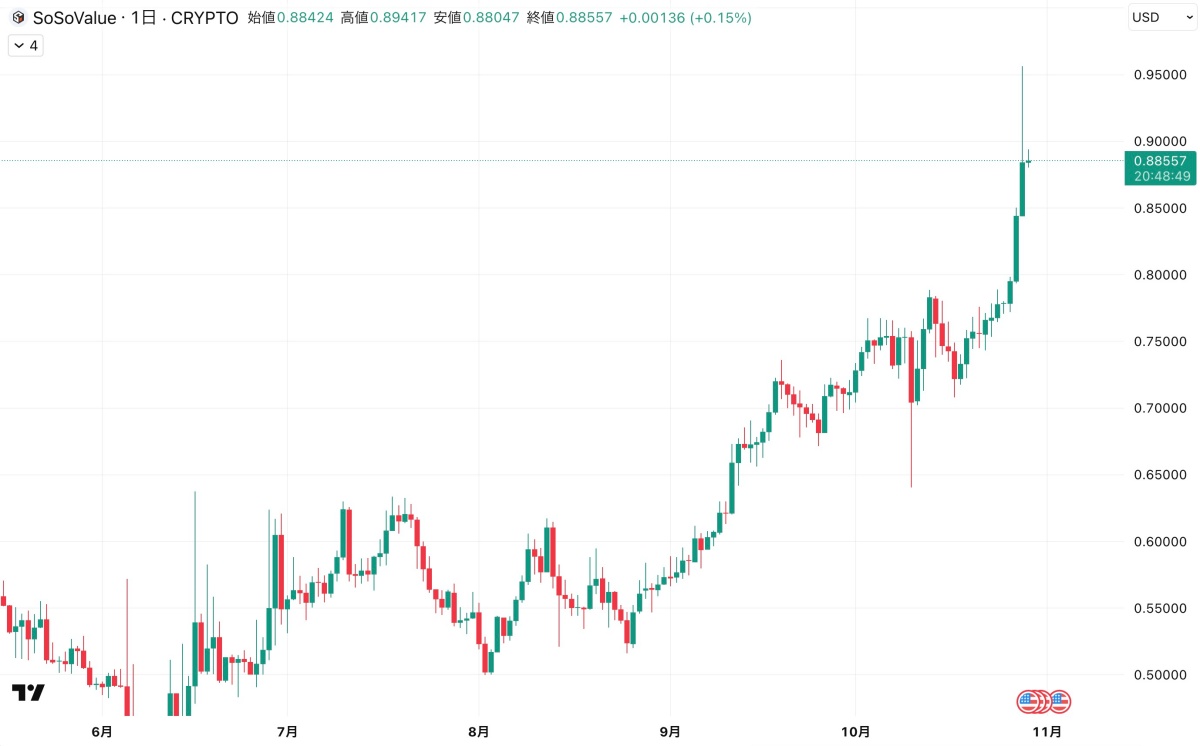Select the 11月 time axis label
The height and width of the screenshot is (746, 1200).
[x=1047, y=731]
